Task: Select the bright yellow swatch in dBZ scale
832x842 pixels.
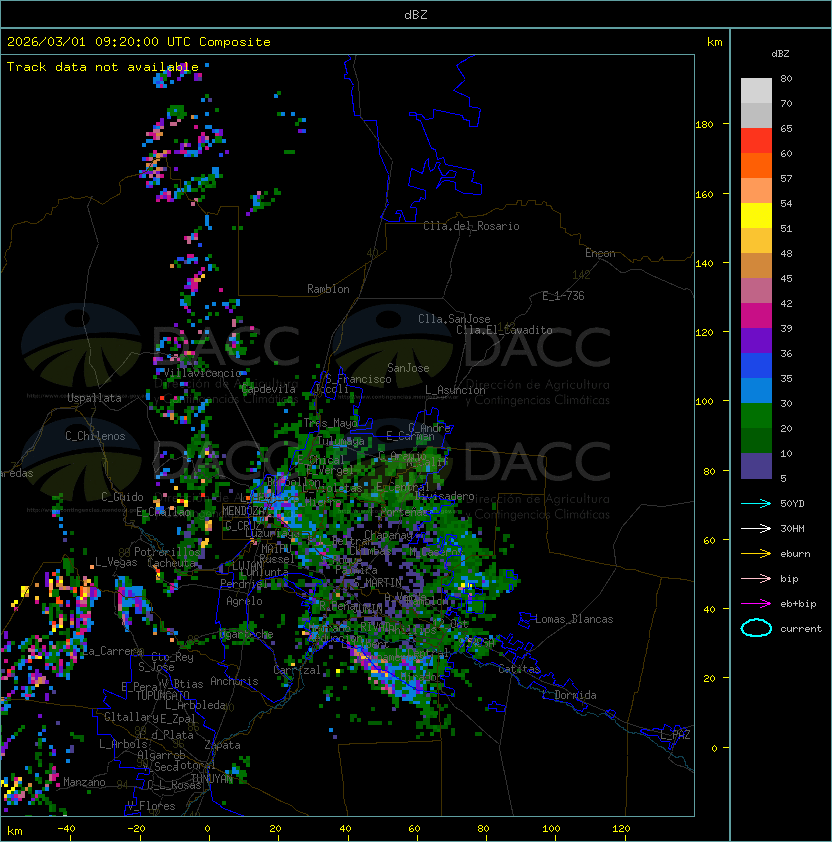Action: (x=756, y=216)
